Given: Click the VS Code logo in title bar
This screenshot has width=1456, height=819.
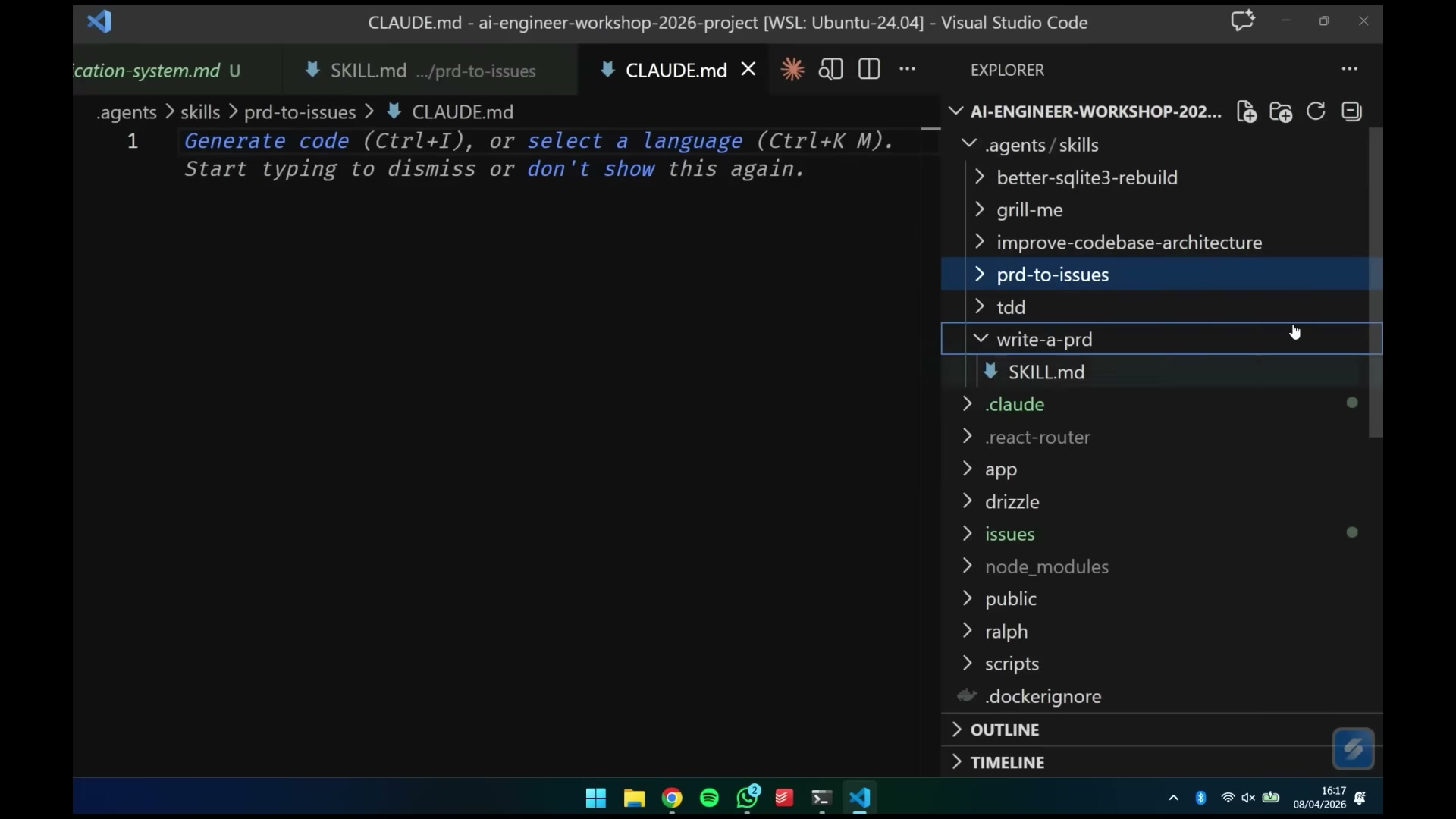Looking at the screenshot, I should click(x=99, y=22).
